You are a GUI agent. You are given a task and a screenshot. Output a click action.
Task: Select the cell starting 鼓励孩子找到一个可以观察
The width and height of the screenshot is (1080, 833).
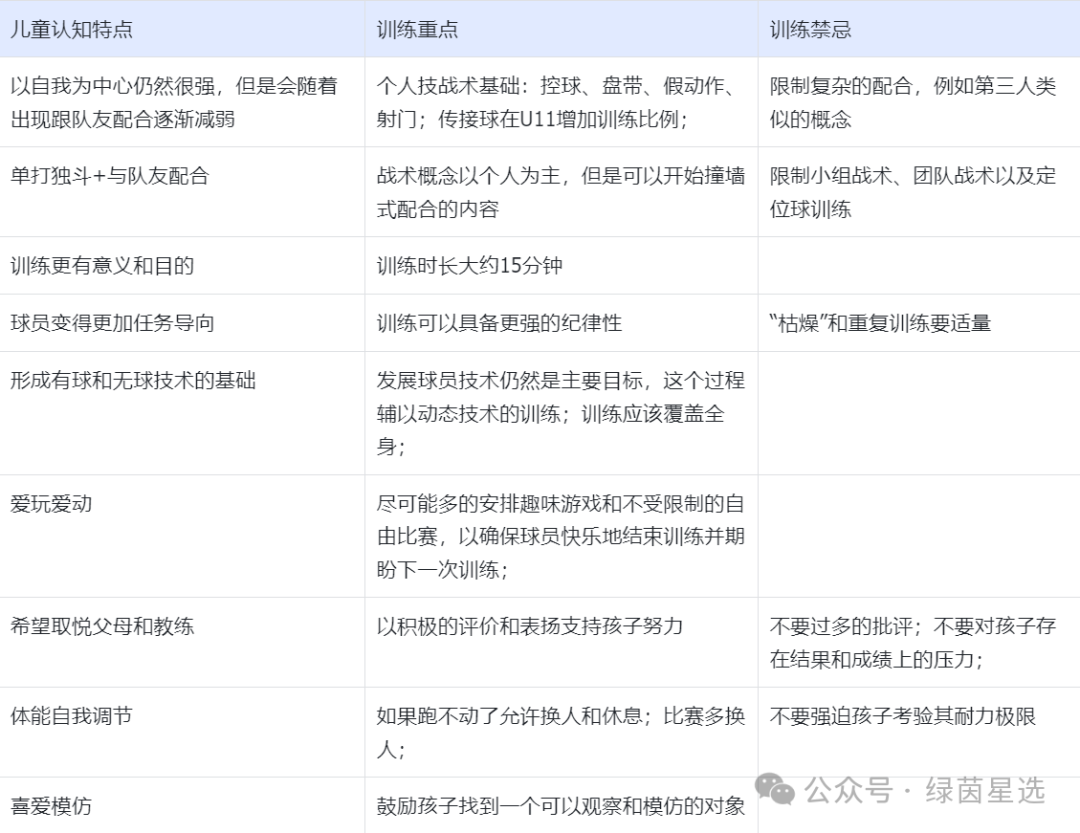click(x=561, y=805)
